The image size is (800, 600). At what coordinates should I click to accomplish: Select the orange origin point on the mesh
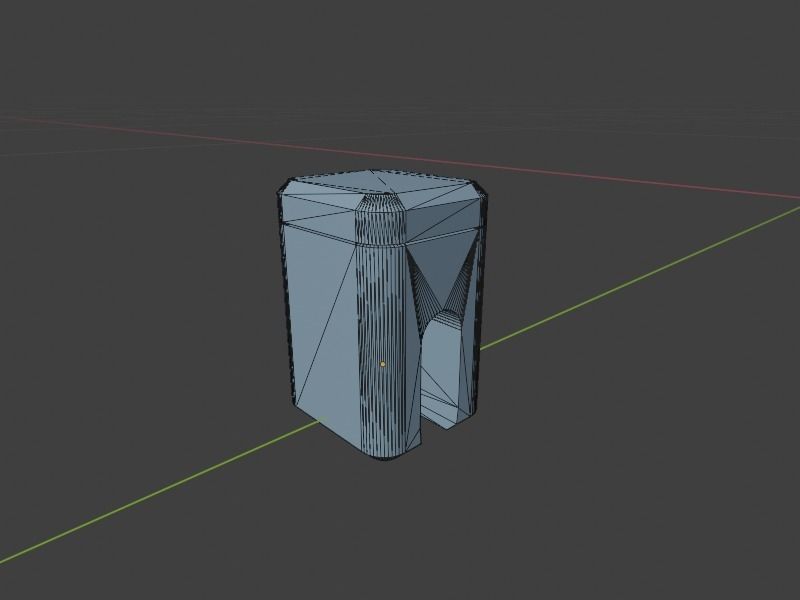pyautogui.click(x=383, y=364)
